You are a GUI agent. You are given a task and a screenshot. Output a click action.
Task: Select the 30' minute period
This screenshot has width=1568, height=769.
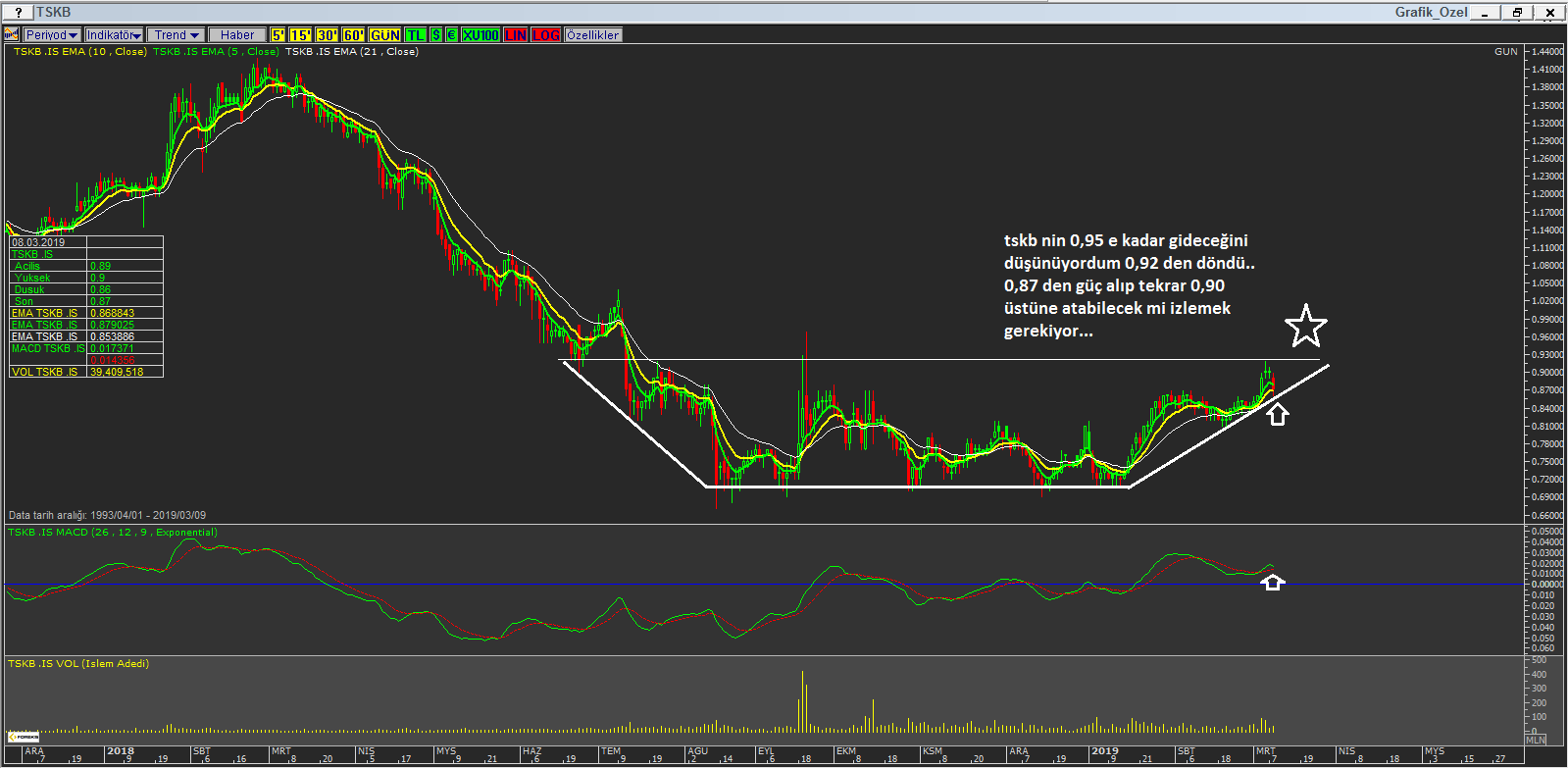click(328, 34)
